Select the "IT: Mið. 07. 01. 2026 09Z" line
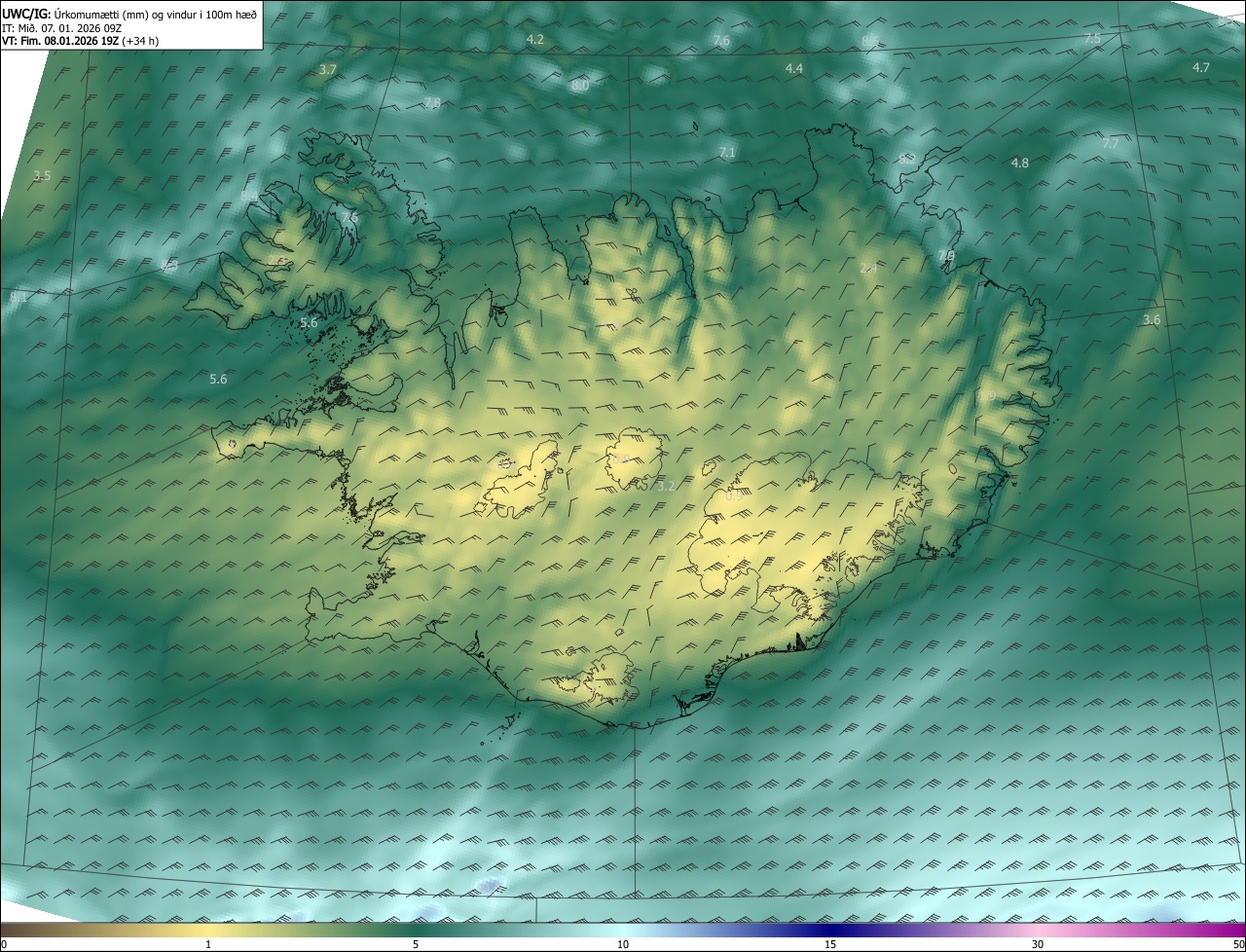The image size is (1246, 952). (61, 28)
